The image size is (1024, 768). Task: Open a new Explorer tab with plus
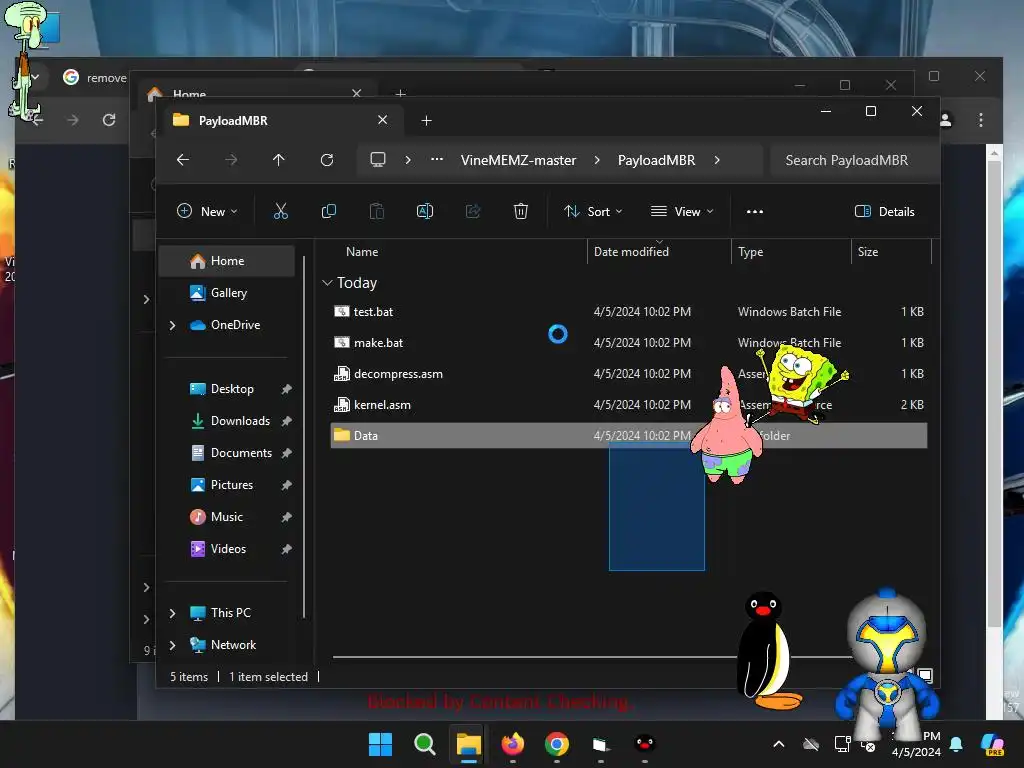pyautogui.click(x=426, y=120)
